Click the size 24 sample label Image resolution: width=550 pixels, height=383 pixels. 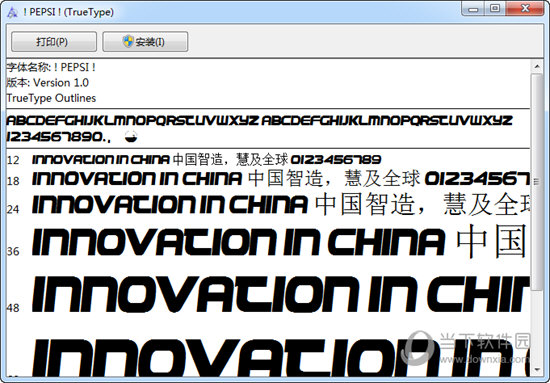(13, 209)
